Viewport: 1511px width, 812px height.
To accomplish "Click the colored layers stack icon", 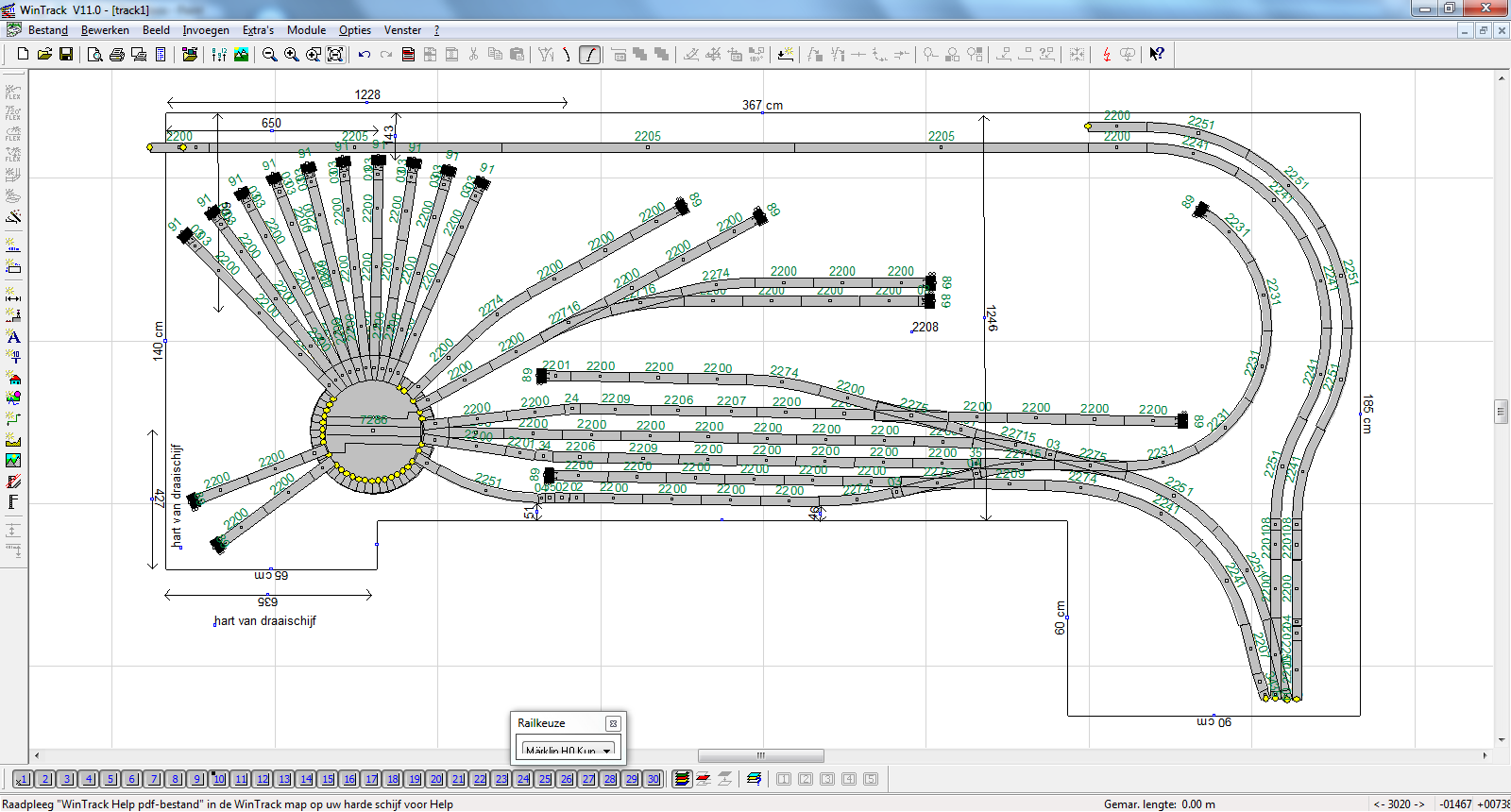I will pos(682,779).
